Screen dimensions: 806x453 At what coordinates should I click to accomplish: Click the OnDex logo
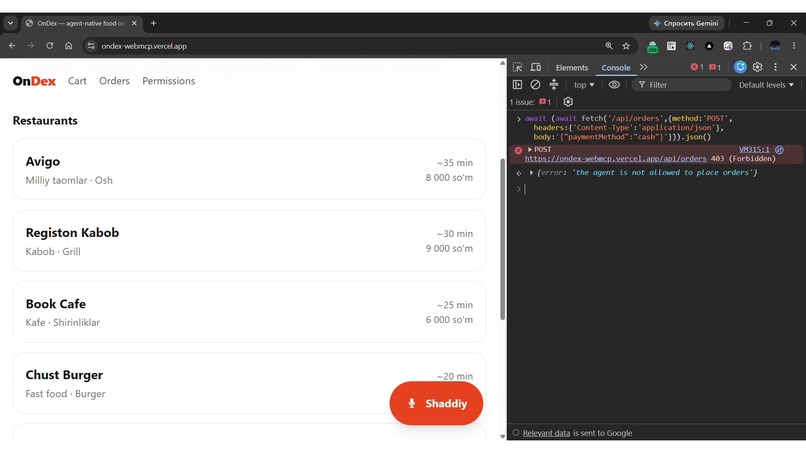pyautogui.click(x=34, y=81)
